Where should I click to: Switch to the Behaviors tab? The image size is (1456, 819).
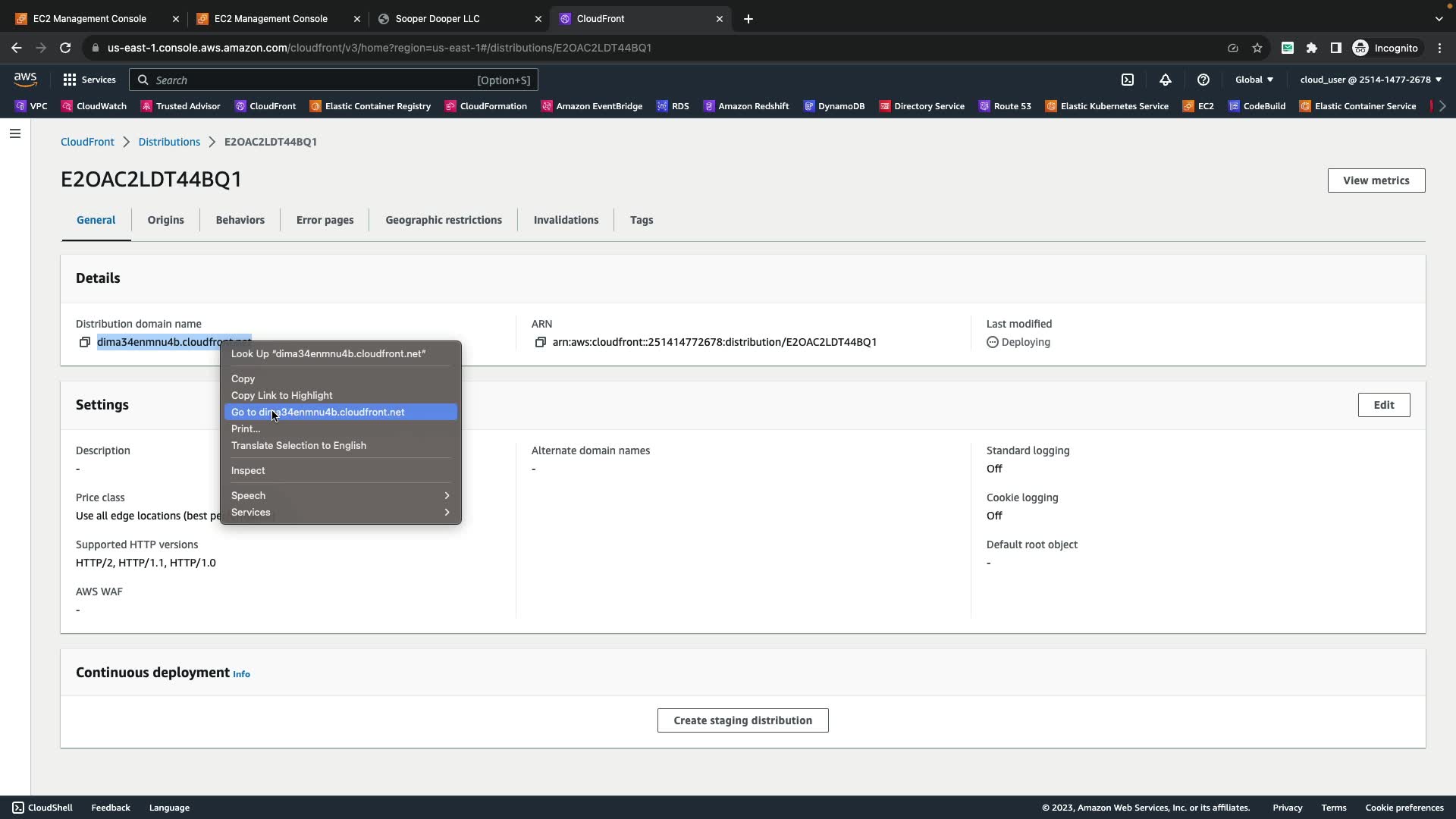pyautogui.click(x=240, y=220)
